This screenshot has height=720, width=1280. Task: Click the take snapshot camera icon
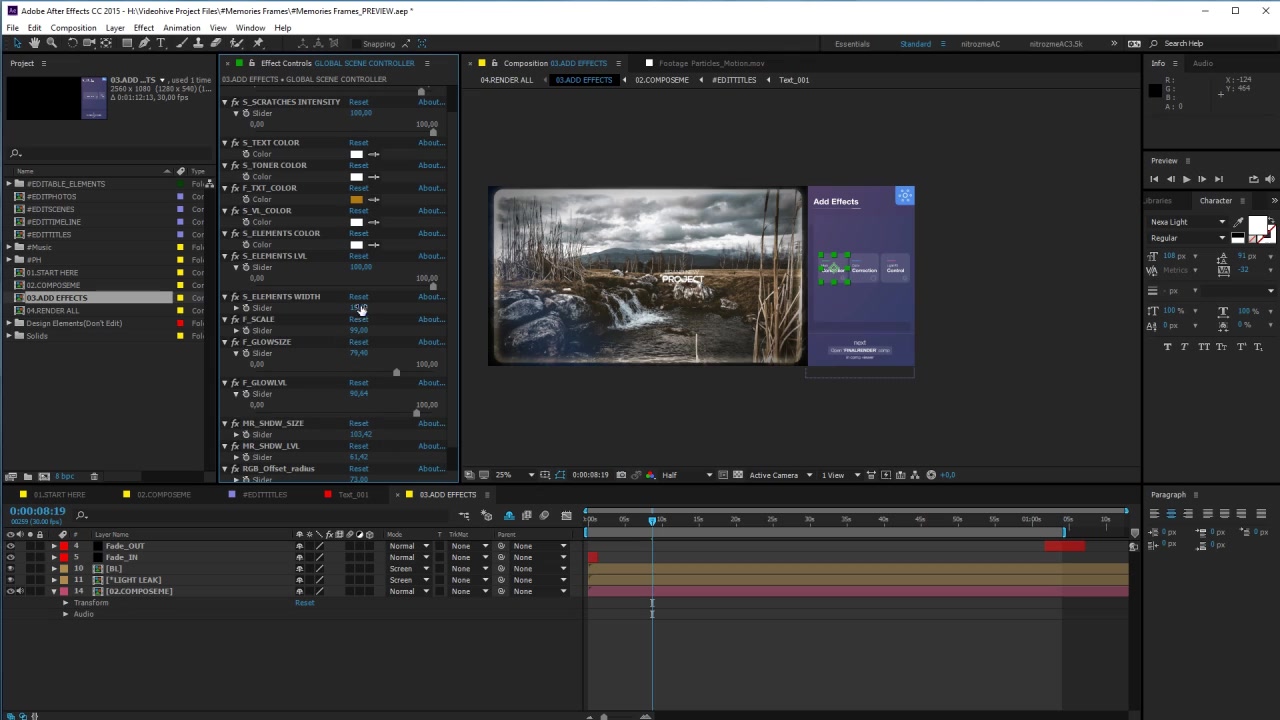click(x=621, y=475)
